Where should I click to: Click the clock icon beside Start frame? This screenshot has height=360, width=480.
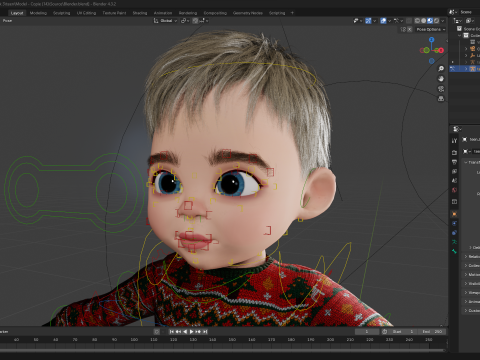(x=384, y=332)
